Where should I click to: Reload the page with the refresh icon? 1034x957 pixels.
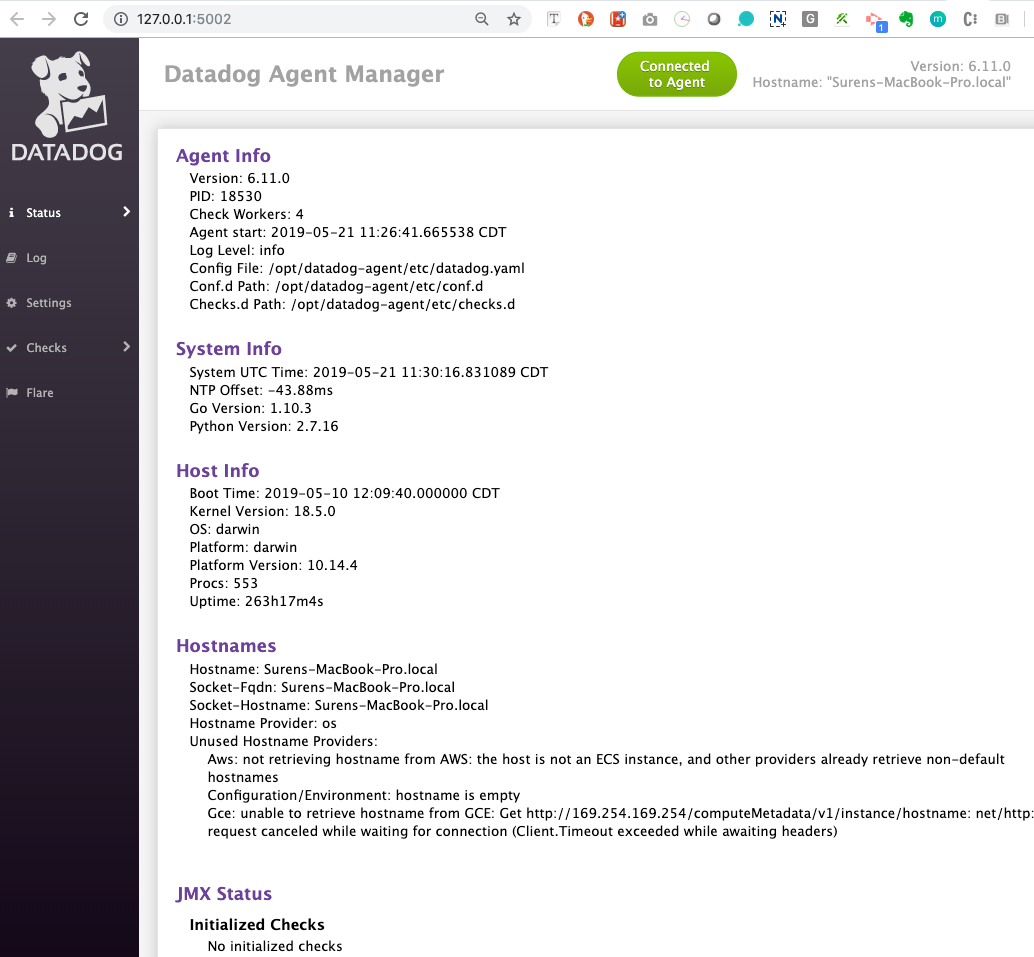81,19
